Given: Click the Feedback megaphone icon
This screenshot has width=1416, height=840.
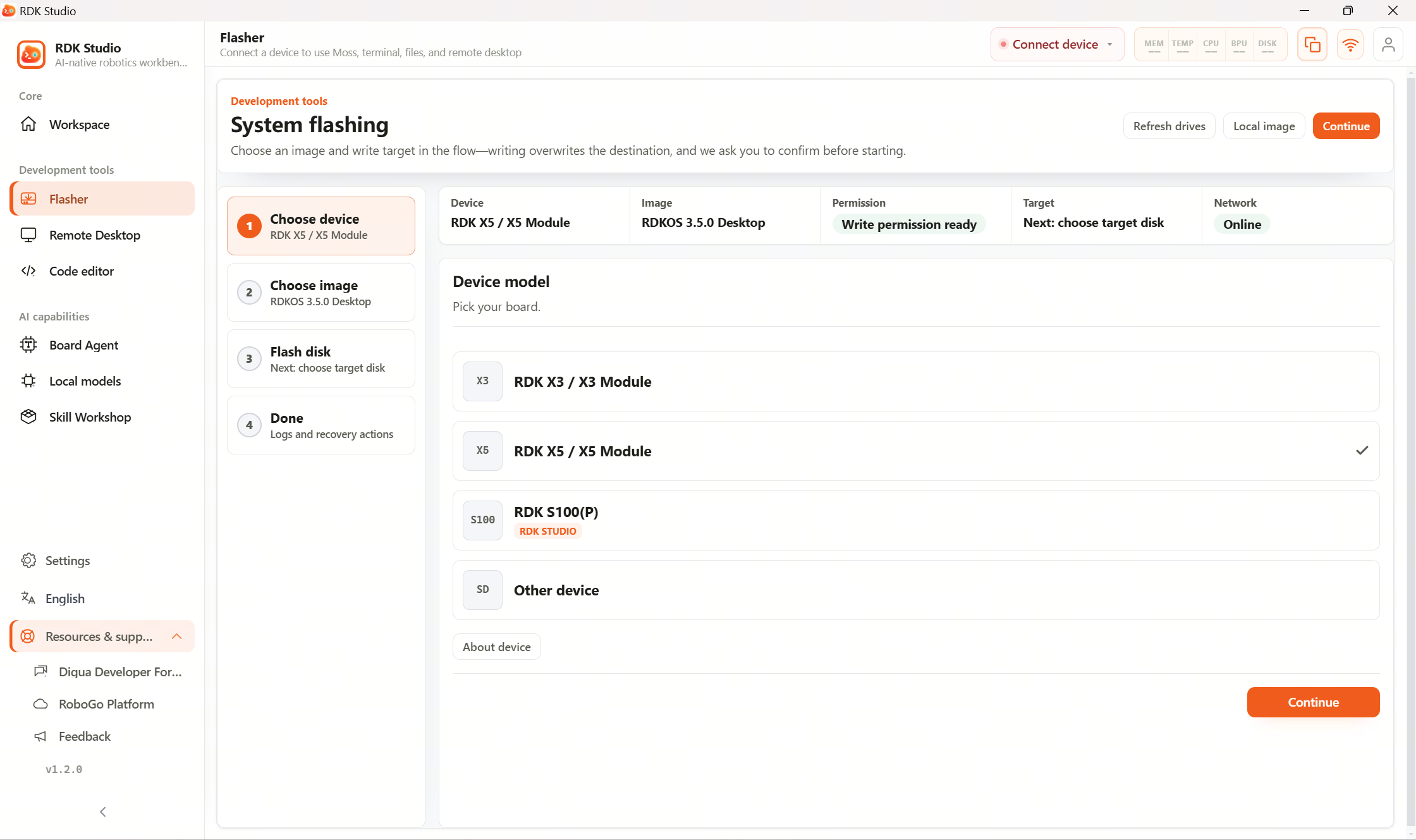Looking at the screenshot, I should (41, 736).
